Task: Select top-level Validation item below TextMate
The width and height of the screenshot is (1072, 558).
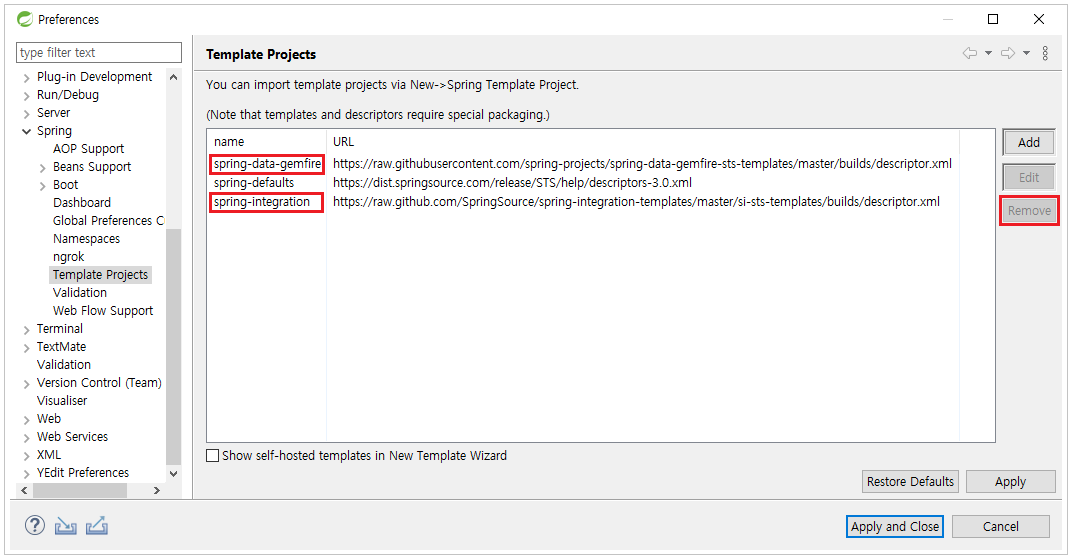Action: [64, 364]
